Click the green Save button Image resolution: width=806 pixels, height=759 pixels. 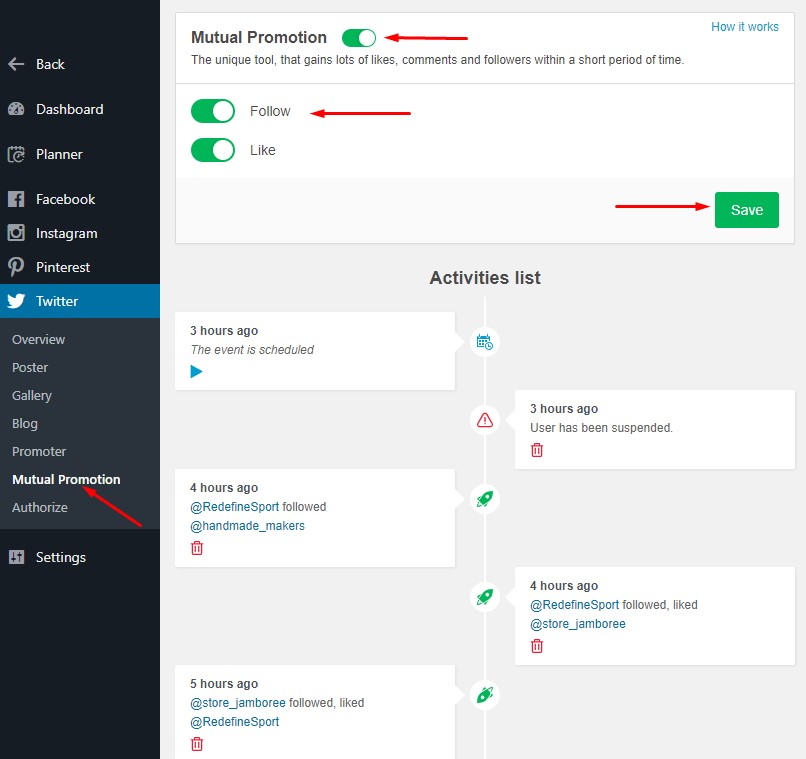[x=746, y=210]
